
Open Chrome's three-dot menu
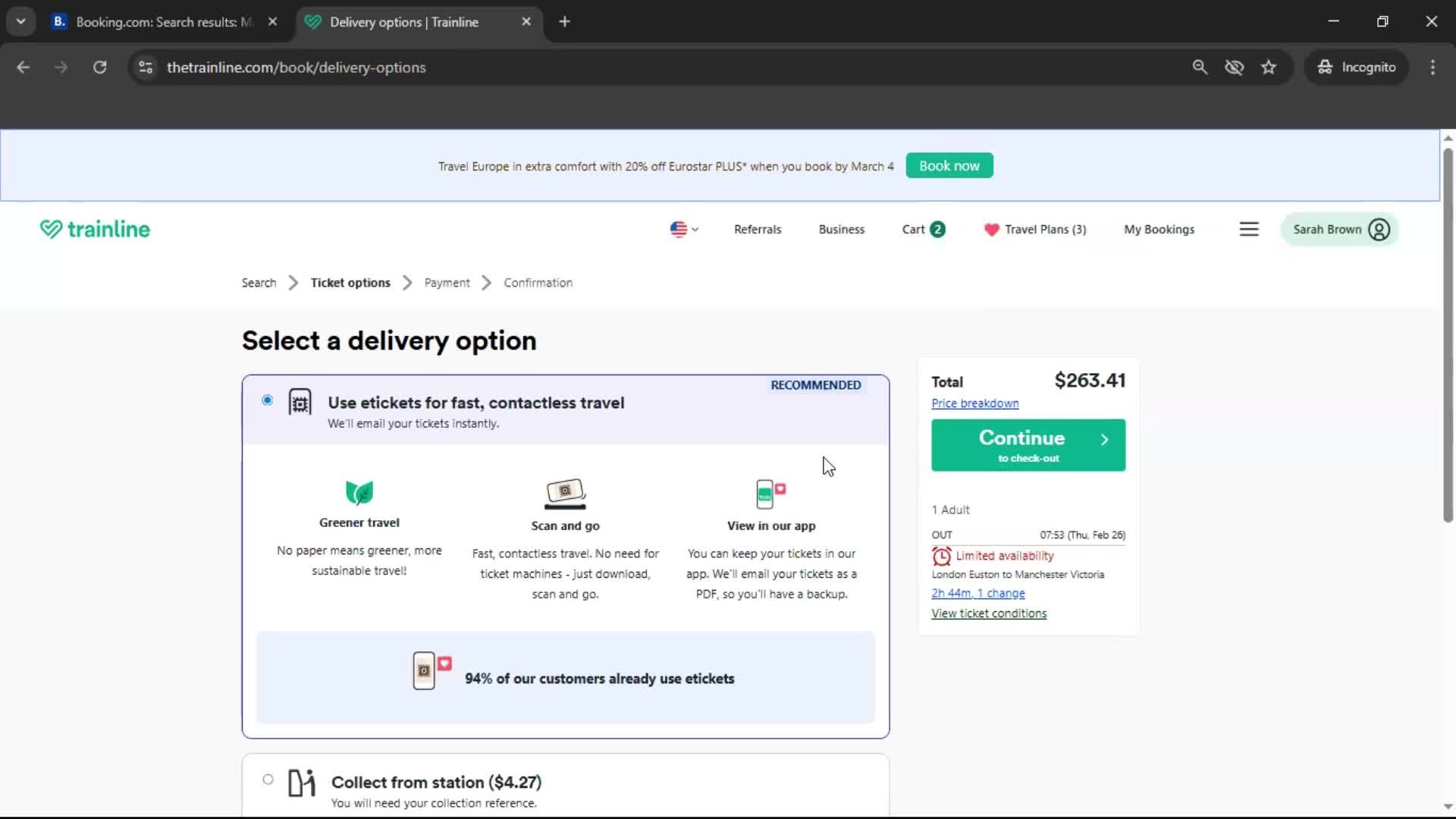[x=1432, y=67]
